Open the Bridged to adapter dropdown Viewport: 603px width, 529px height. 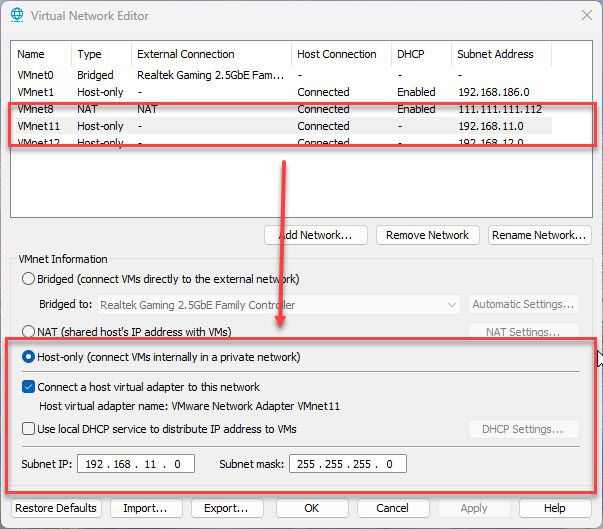pos(278,305)
